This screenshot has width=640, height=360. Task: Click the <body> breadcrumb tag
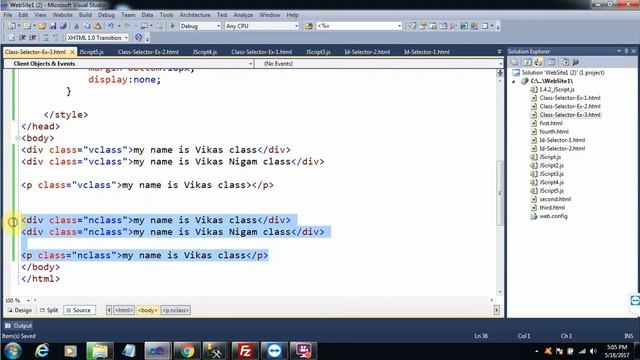coord(148,310)
